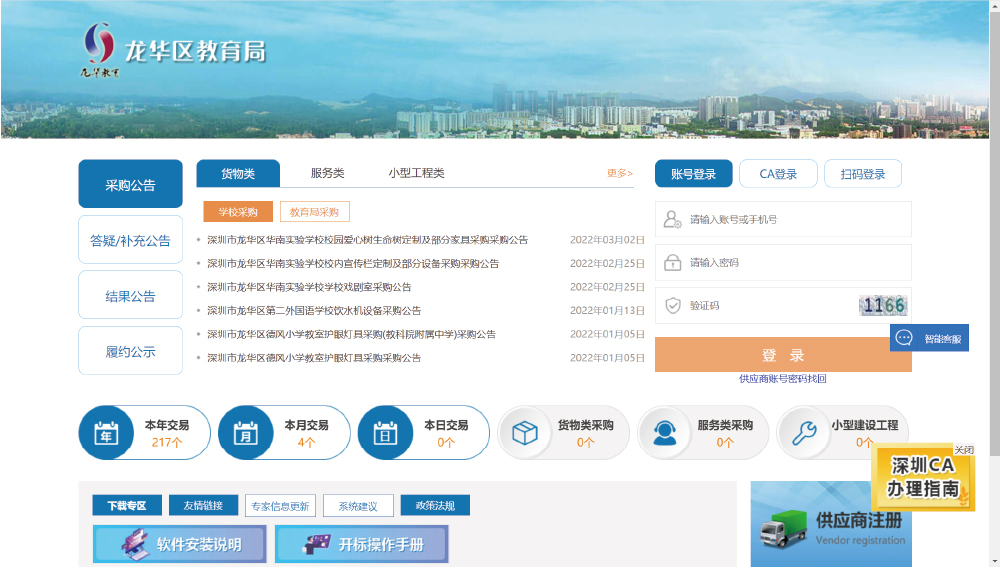1000x568 pixels.
Task: Switch to CA登录 login mode
Action: coord(778,174)
